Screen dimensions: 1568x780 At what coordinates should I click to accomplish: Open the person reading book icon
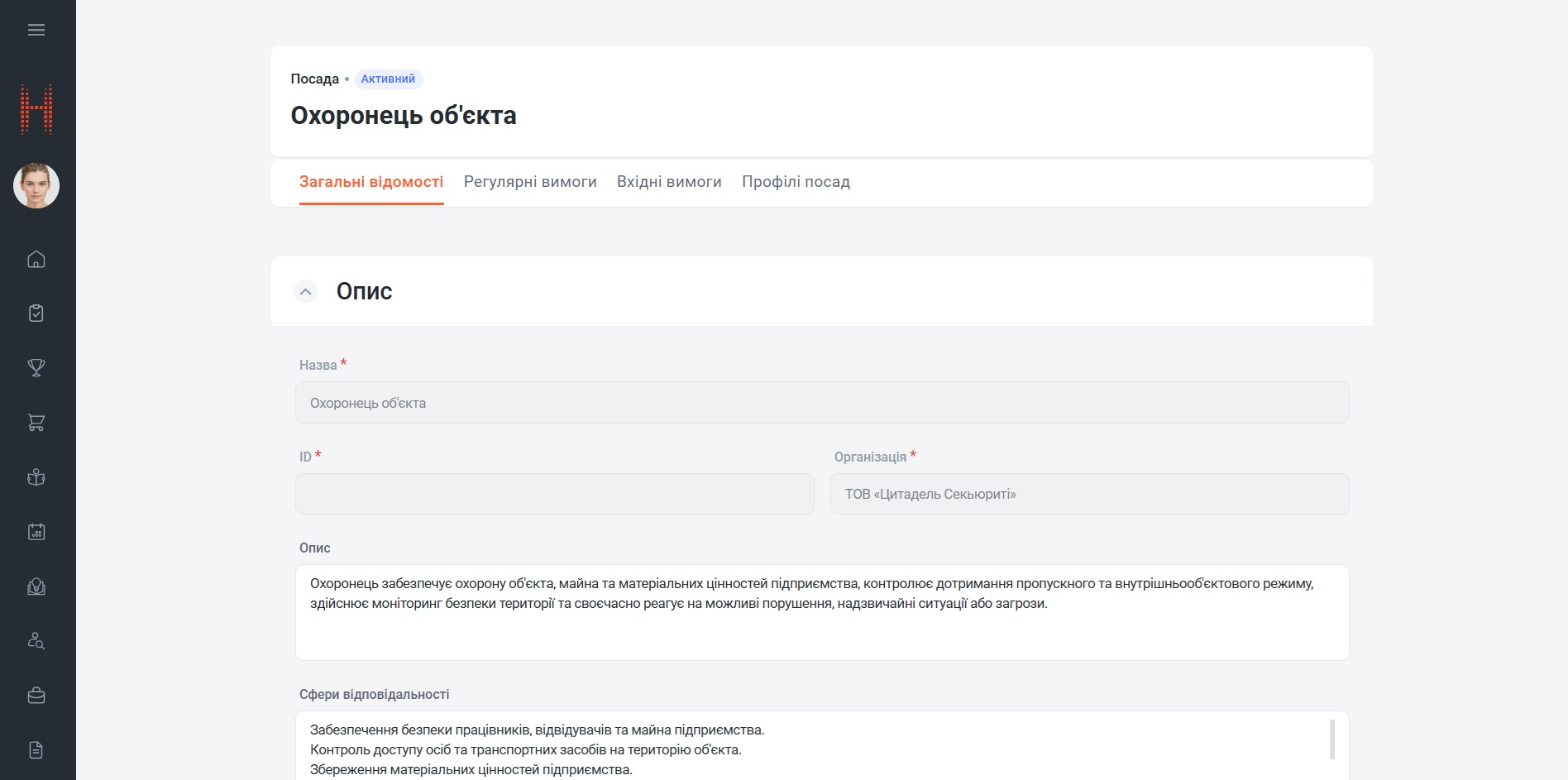(x=36, y=477)
